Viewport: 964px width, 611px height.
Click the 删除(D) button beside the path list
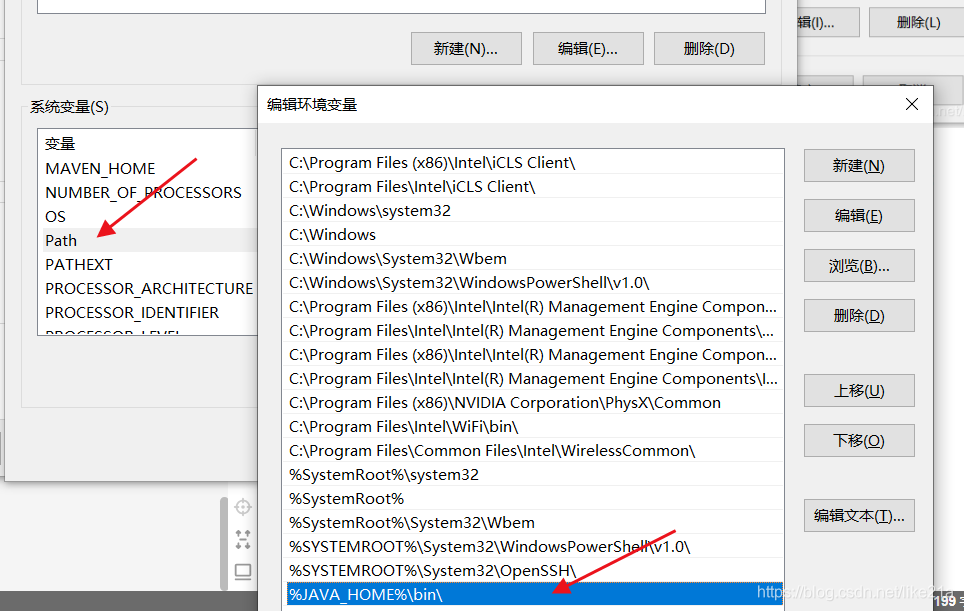pyautogui.click(x=859, y=316)
